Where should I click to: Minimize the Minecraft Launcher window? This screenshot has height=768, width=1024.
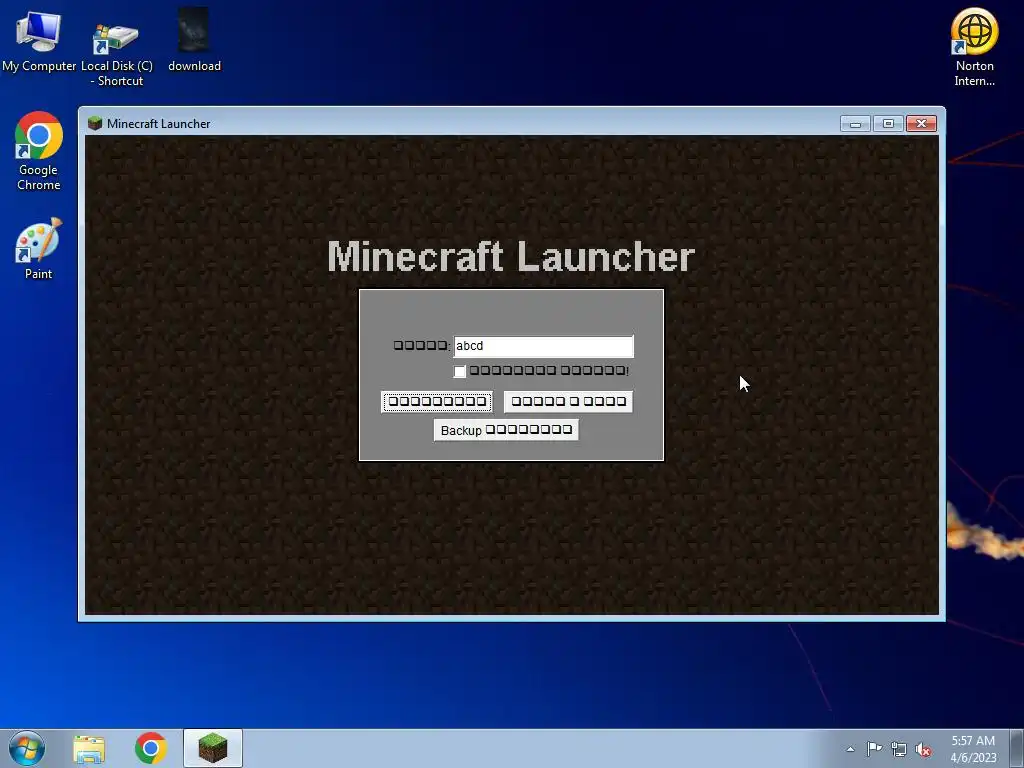pos(856,123)
